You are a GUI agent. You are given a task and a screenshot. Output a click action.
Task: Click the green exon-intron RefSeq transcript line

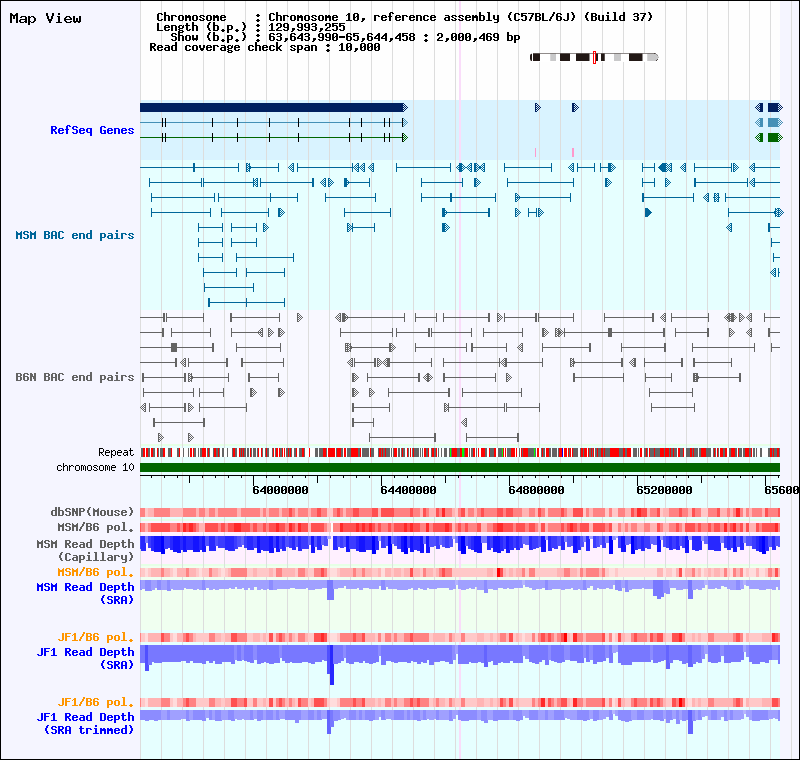[274, 137]
